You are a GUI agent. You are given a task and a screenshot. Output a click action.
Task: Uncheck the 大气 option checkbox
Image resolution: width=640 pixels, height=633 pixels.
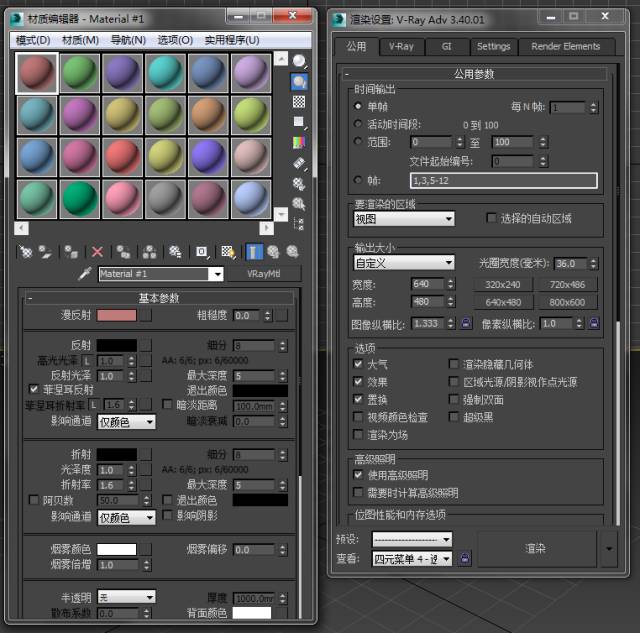[359, 365]
